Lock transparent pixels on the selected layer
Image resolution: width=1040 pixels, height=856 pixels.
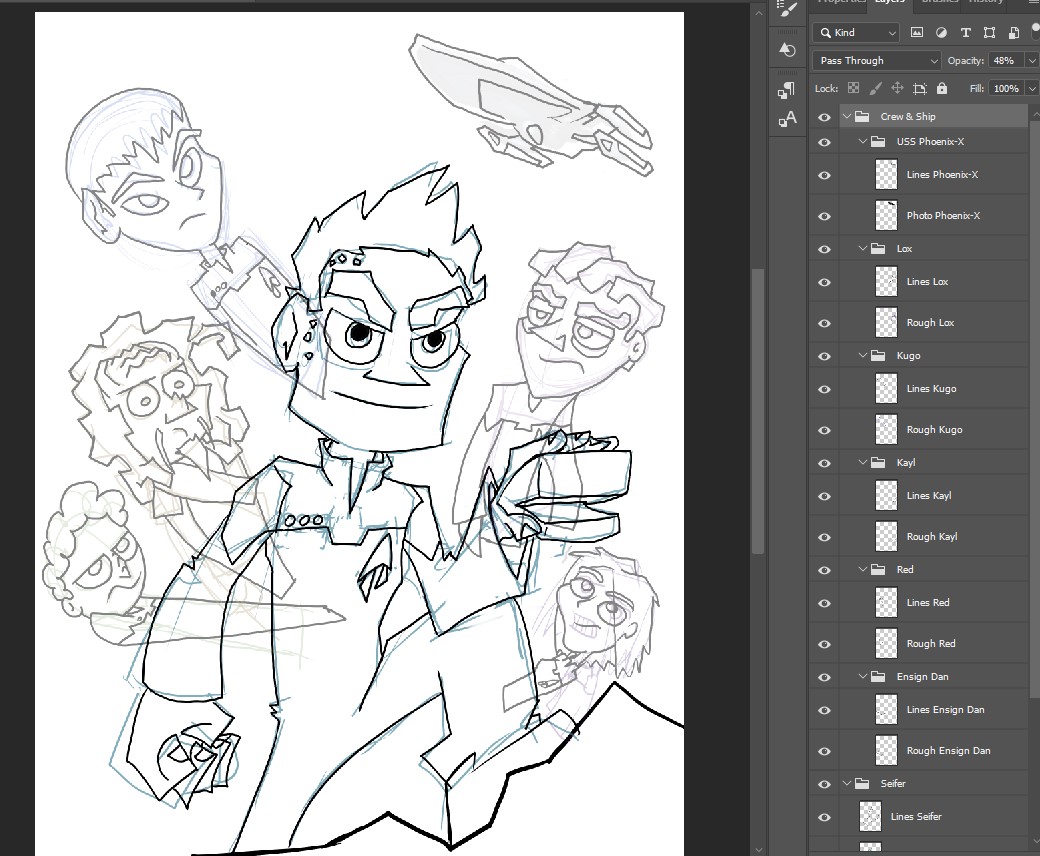[853, 88]
